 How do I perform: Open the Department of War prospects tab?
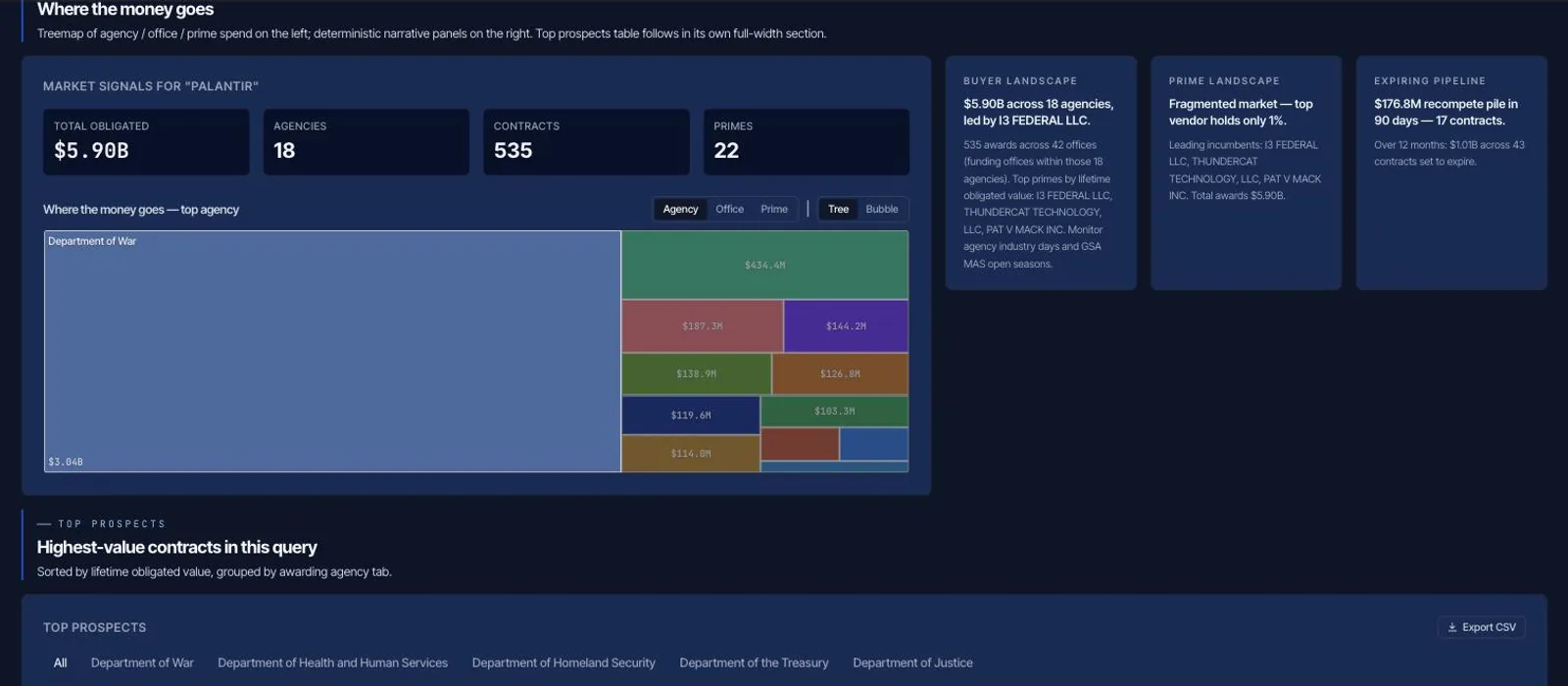tap(142, 662)
